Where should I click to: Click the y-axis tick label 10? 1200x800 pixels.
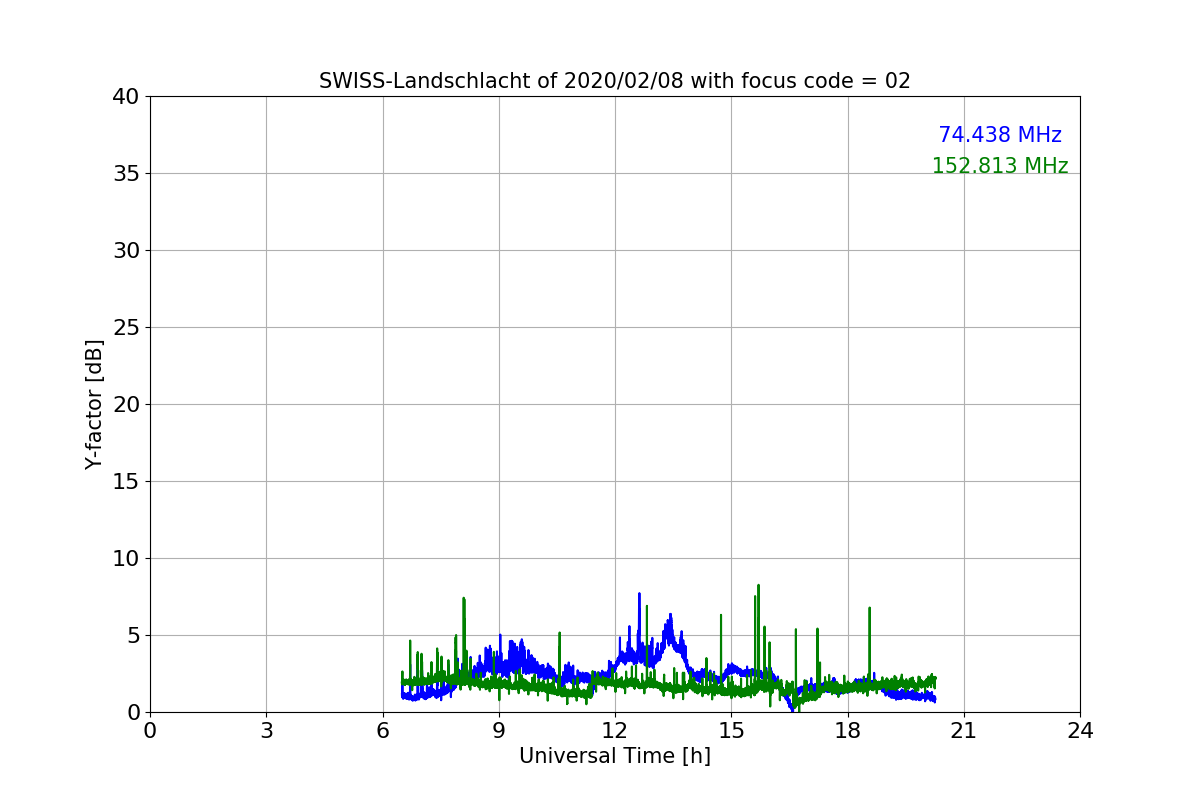click(x=126, y=559)
